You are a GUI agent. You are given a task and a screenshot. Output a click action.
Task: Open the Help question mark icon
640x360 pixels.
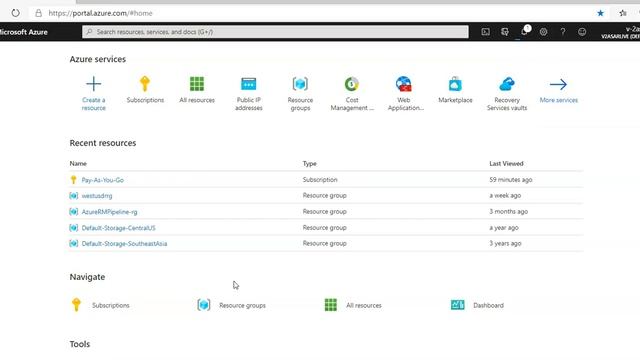(563, 32)
